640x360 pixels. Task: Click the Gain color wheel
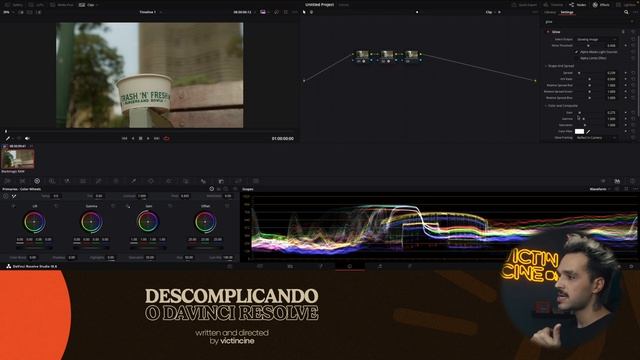[148, 222]
